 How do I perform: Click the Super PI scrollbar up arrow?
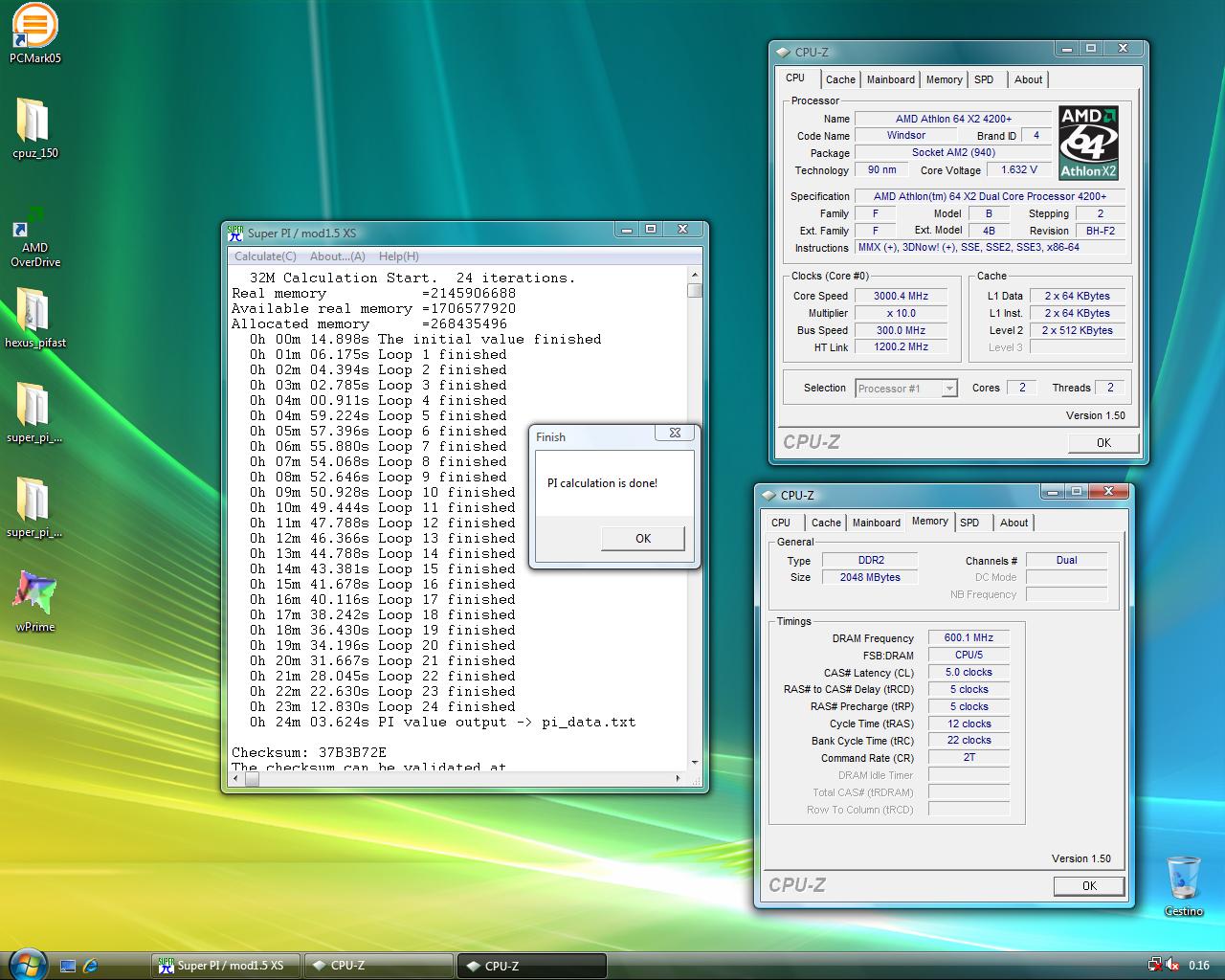pos(695,276)
